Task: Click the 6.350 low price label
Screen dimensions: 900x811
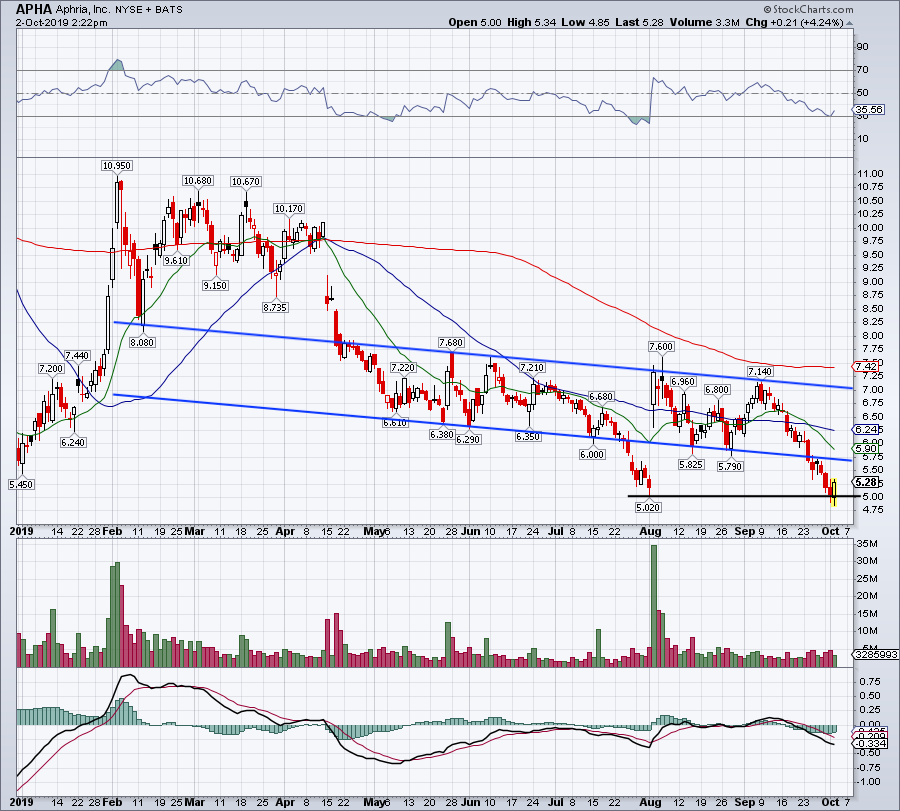Action: coord(527,436)
